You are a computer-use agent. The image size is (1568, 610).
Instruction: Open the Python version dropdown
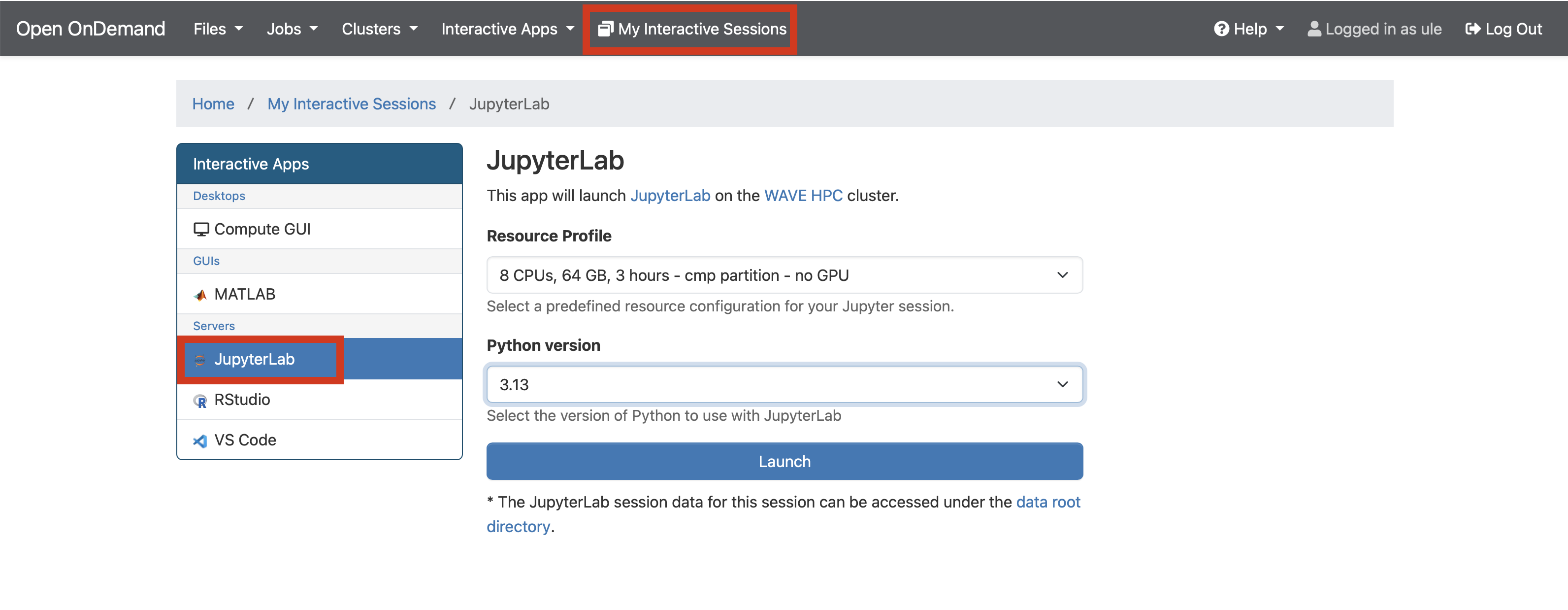point(784,384)
